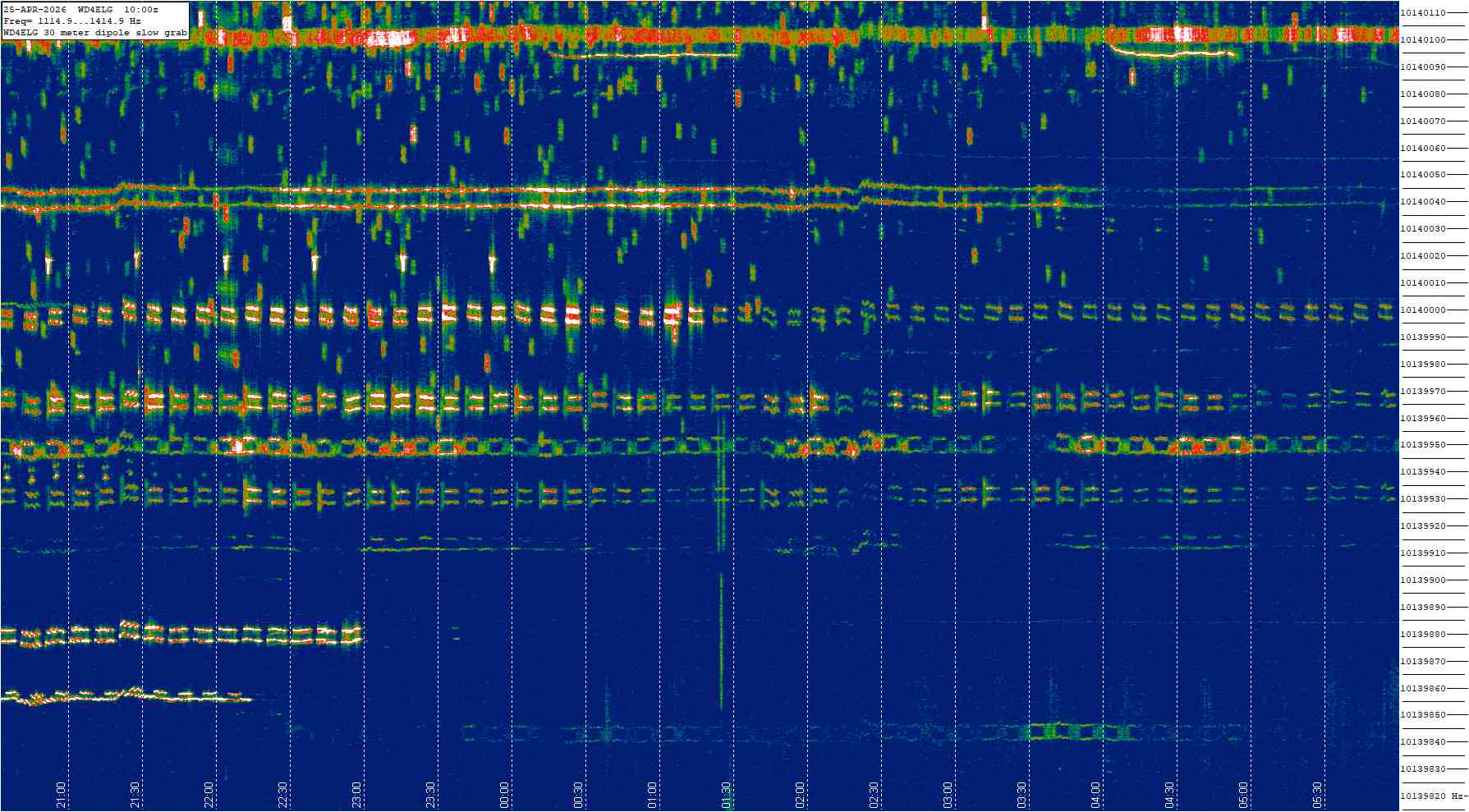Image resolution: width=1469 pixels, height=812 pixels.
Task: Click the 21:00 time label
Action: click(62, 795)
